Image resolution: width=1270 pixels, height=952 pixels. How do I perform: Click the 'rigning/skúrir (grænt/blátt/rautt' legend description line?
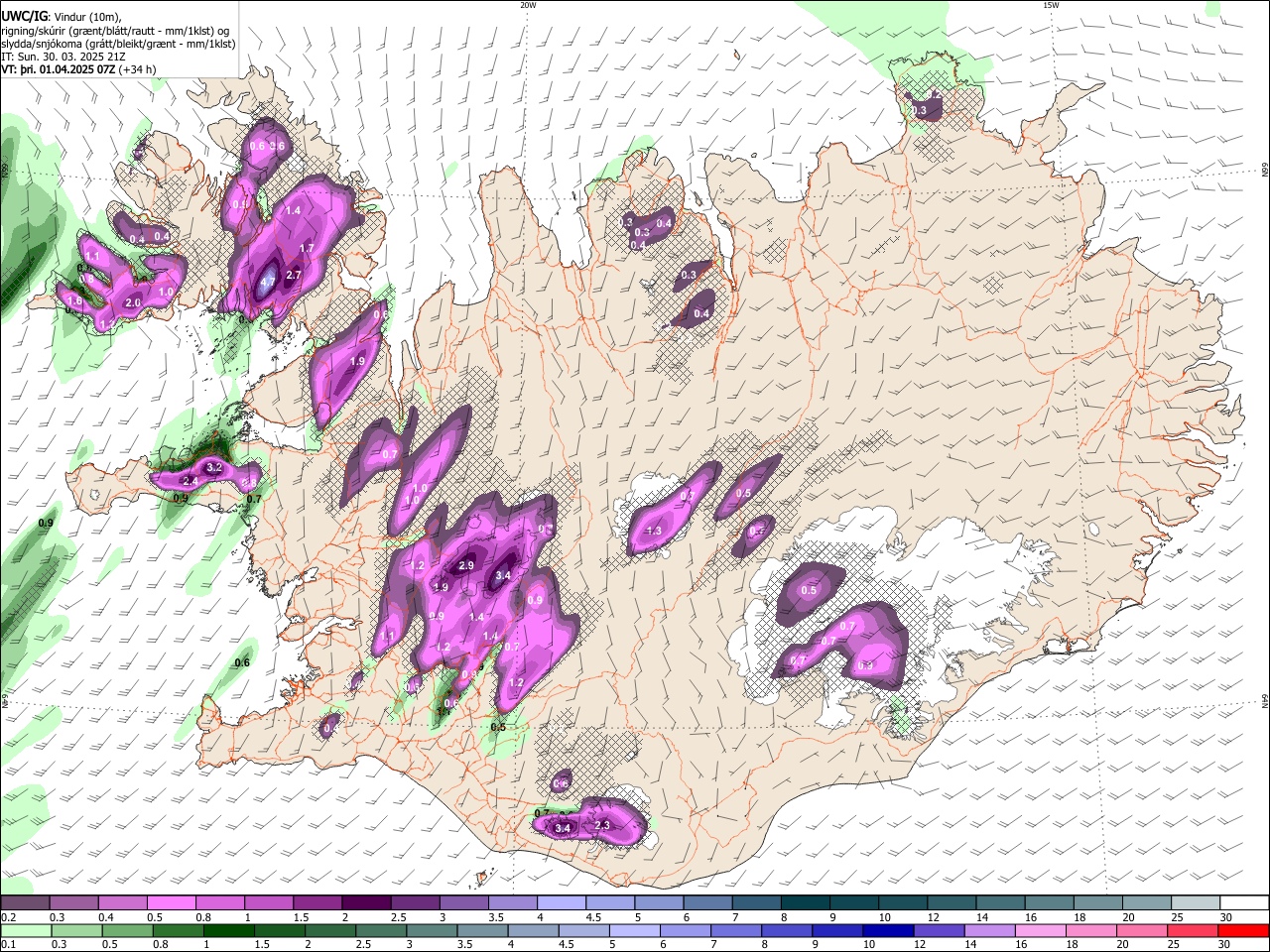(115, 30)
